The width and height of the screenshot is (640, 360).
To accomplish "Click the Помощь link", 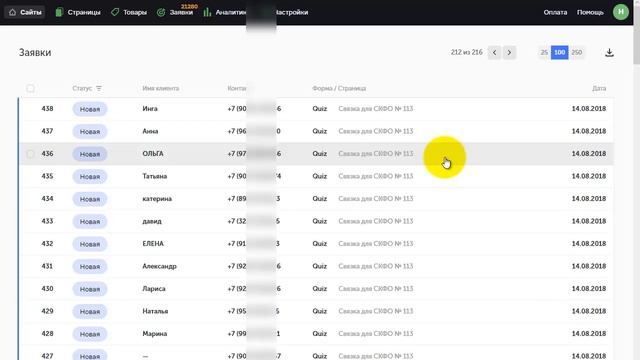I will coord(590,12).
